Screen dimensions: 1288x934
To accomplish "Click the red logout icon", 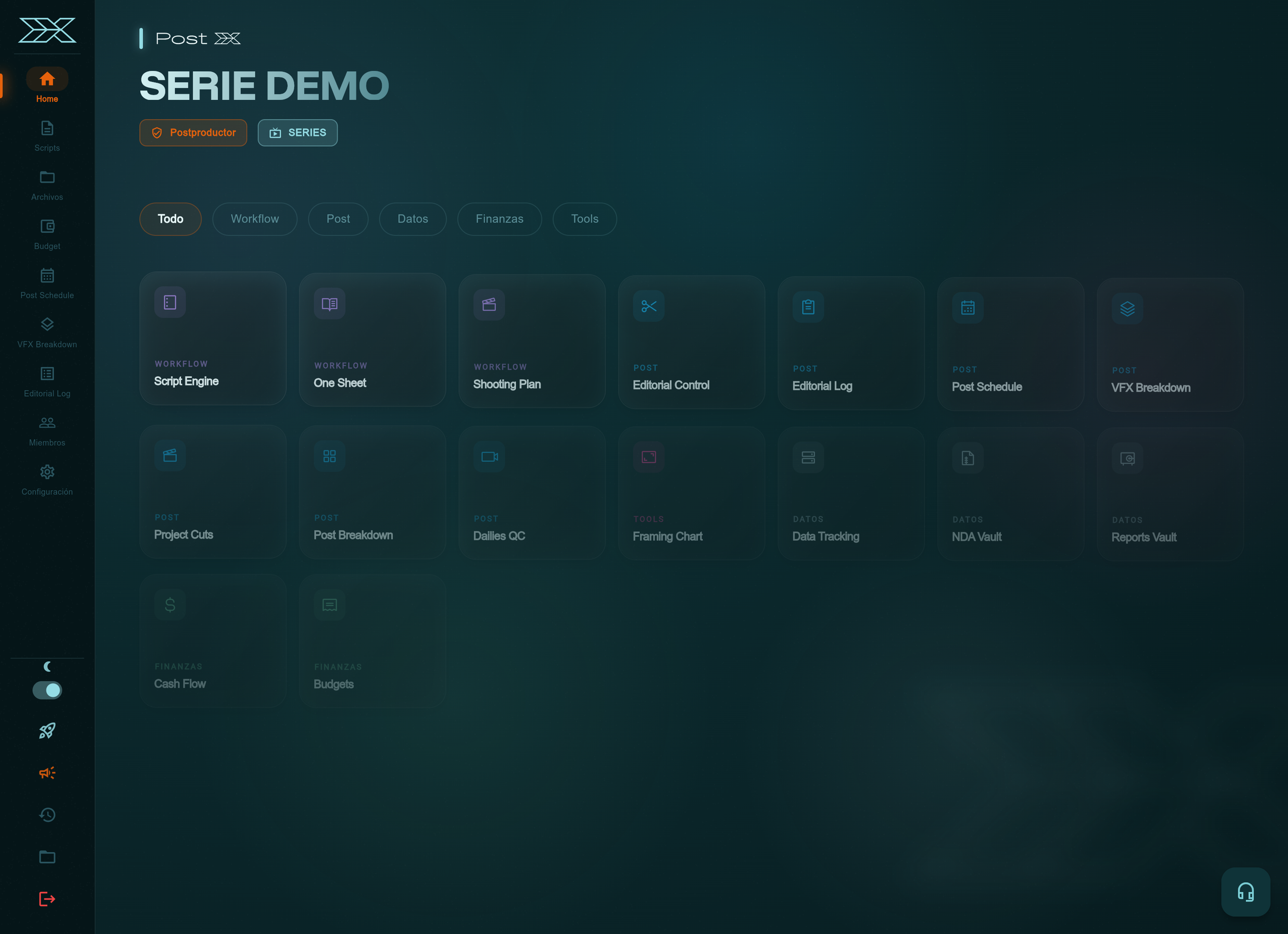I will pos(47,899).
